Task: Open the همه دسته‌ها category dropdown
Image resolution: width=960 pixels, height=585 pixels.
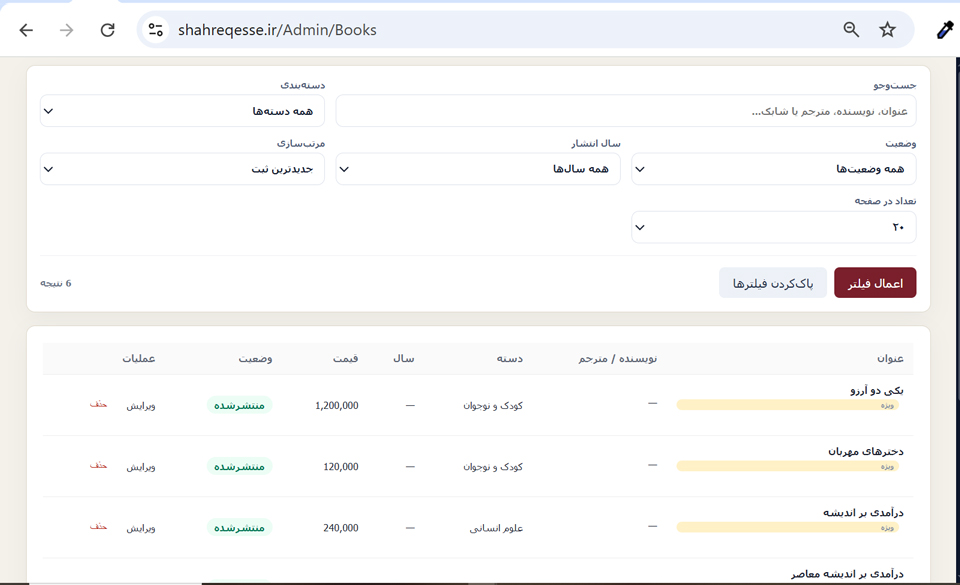Action: (182, 111)
